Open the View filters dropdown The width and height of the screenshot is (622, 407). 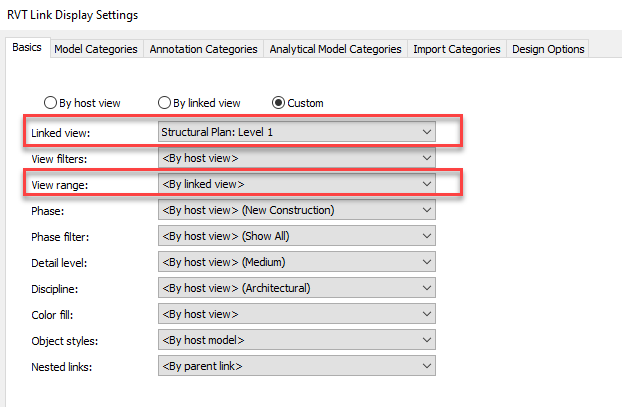pos(297,158)
